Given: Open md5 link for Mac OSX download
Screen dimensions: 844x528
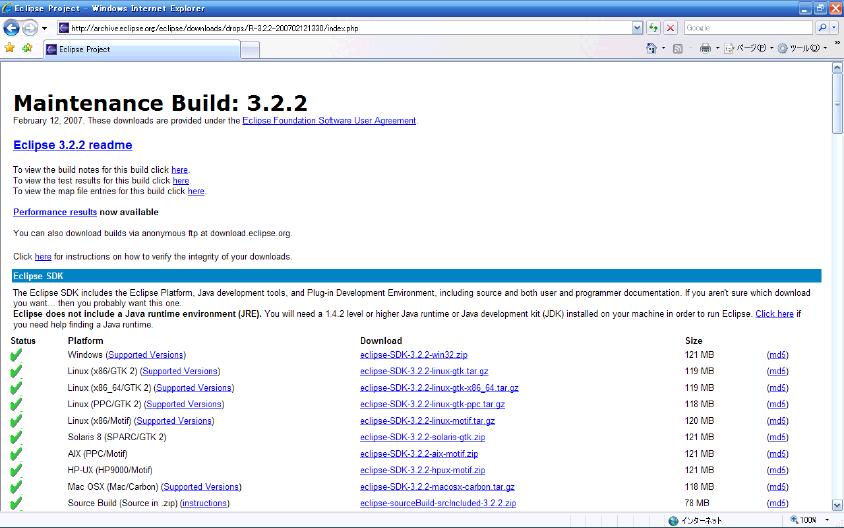Looking at the screenshot, I should point(777,487).
